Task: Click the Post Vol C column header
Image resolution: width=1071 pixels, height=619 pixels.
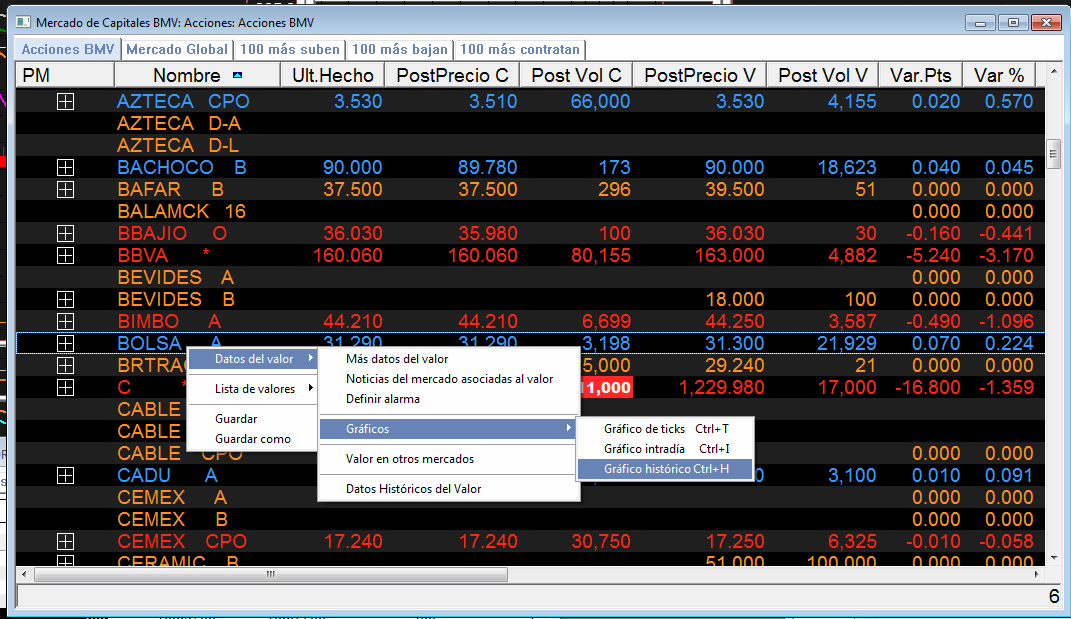Action: pyautogui.click(x=576, y=75)
